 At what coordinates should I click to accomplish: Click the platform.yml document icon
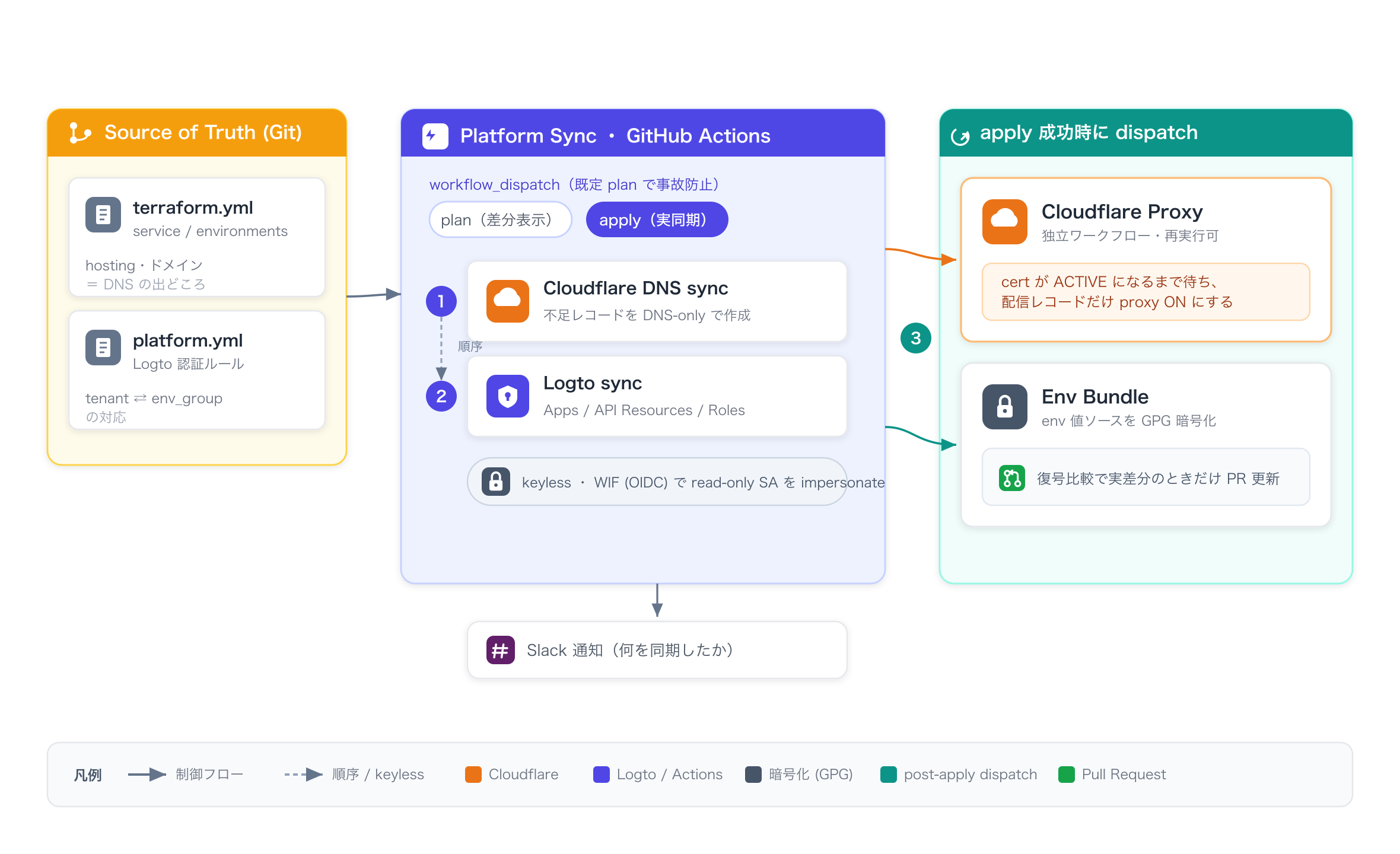[x=103, y=348]
